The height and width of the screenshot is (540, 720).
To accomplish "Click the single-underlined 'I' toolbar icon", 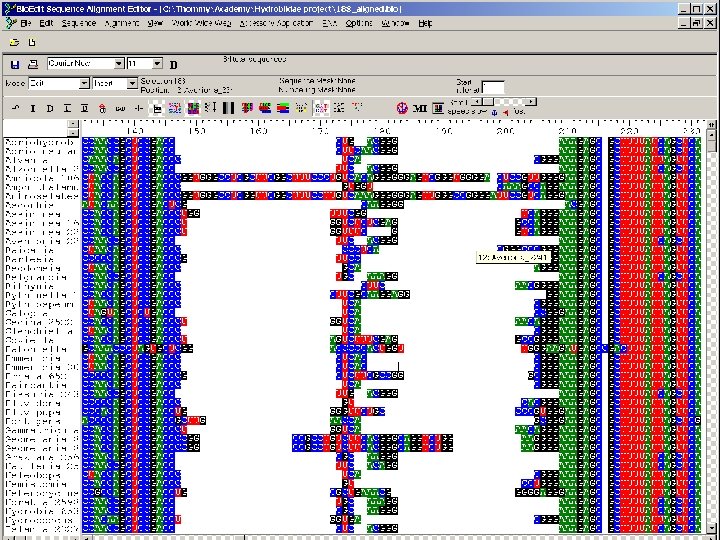I will coord(68,108).
